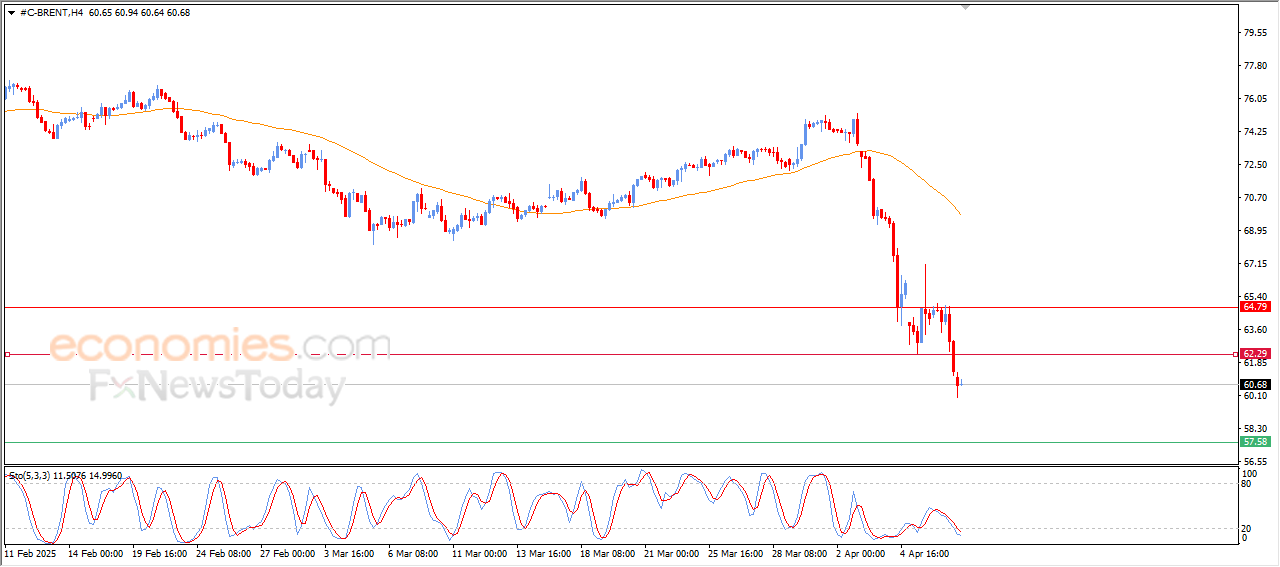Screen dimensions: 1280x567
Task: Click the 4 Apr 16:00 time label
Action: point(923,552)
